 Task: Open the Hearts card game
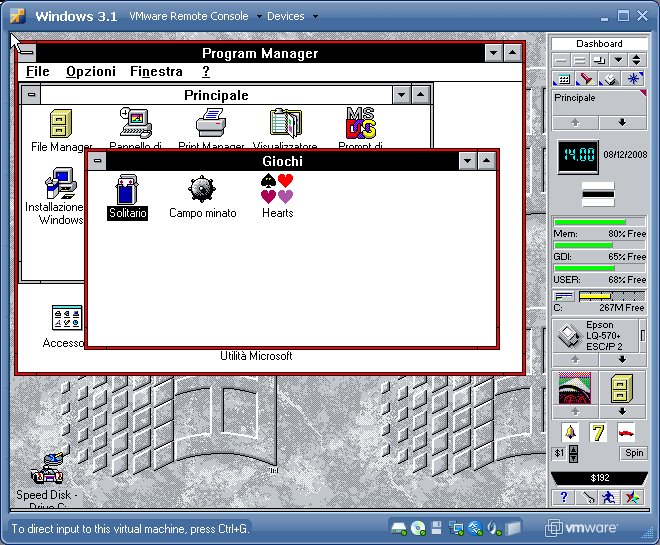(x=277, y=189)
